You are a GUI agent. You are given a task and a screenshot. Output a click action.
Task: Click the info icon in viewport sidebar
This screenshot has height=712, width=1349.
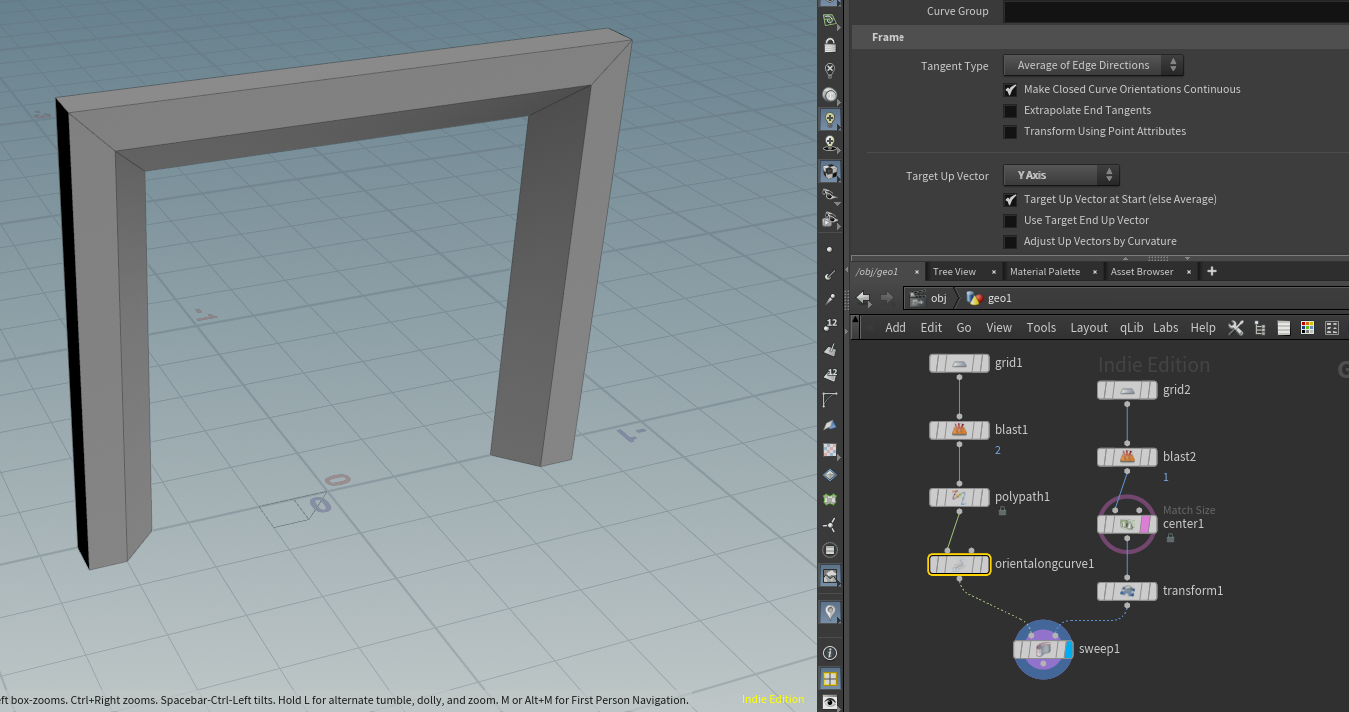[829, 653]
